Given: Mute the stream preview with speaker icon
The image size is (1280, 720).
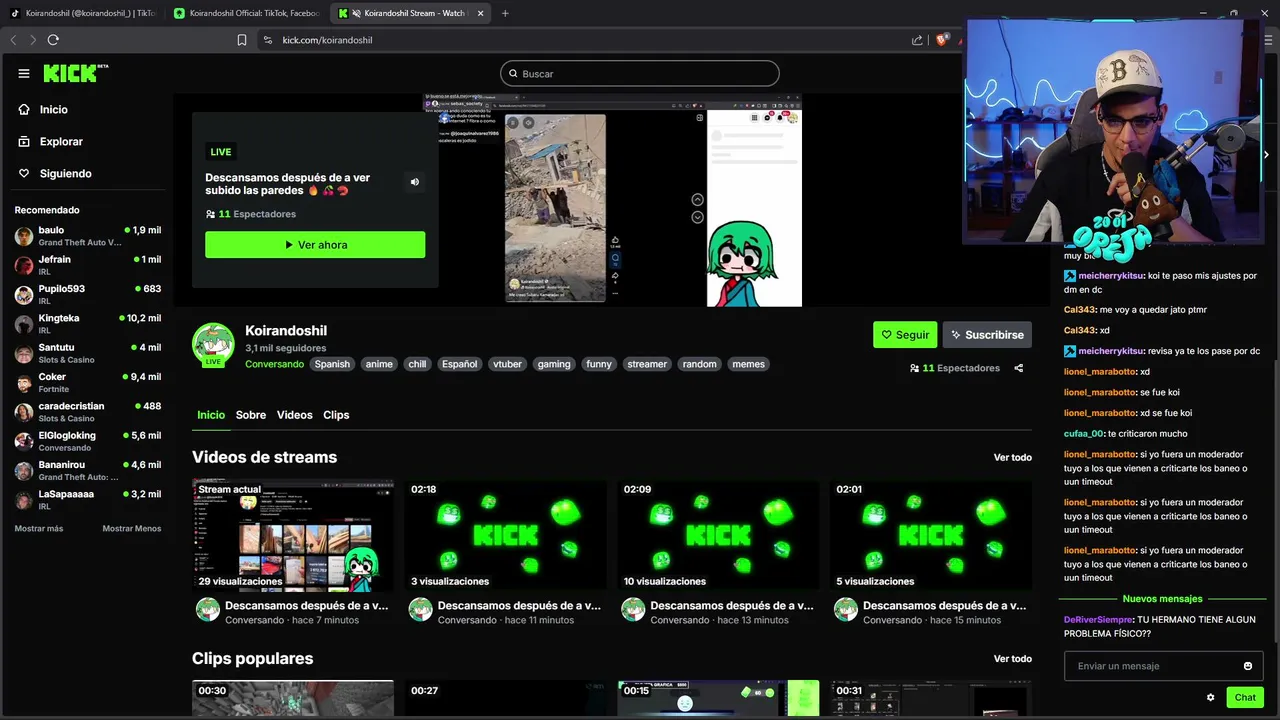Looking at the screenshot, I should pyautogui.click(x=415, y=182).
